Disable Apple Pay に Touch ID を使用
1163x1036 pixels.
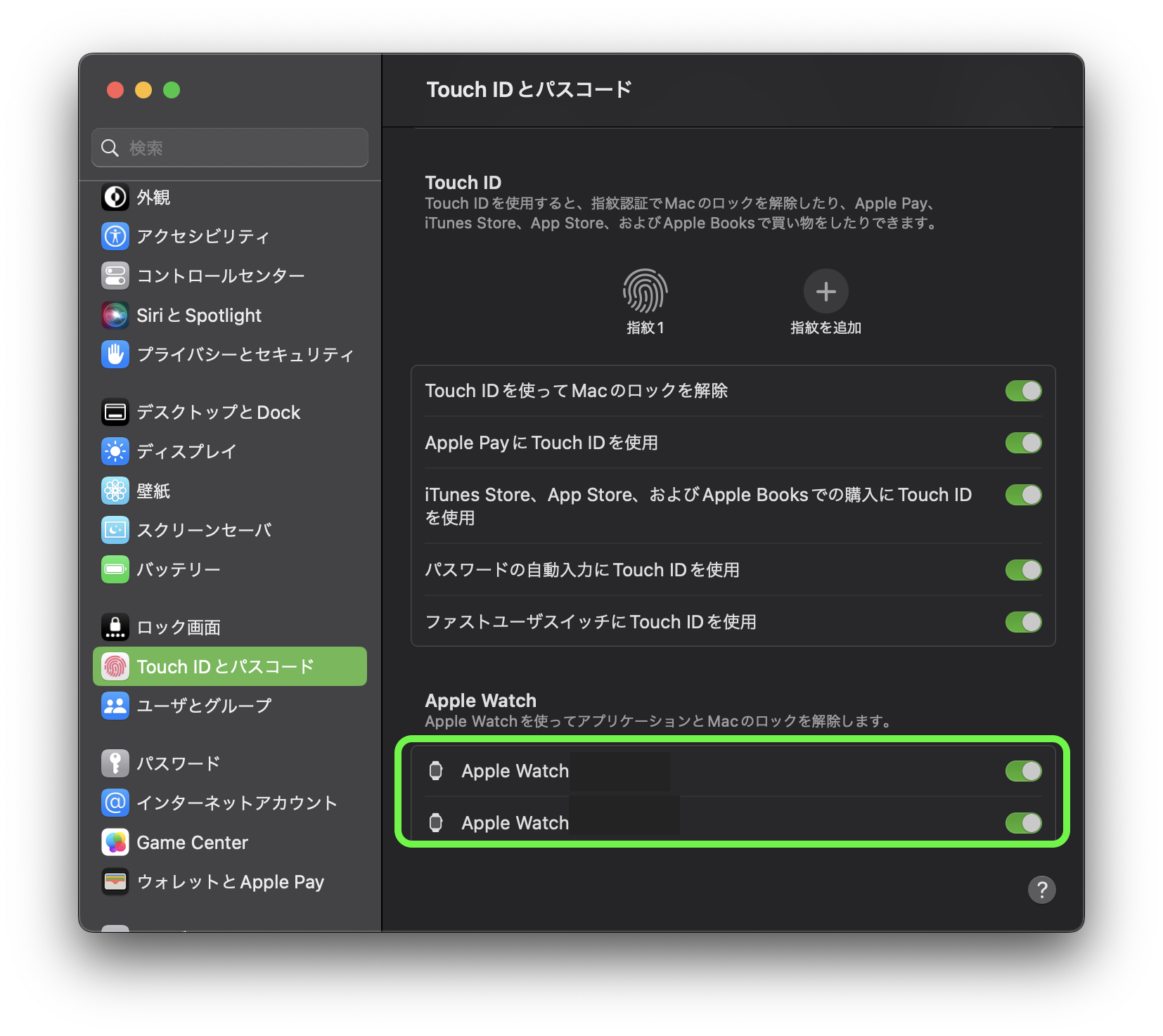click(1024, 443)
